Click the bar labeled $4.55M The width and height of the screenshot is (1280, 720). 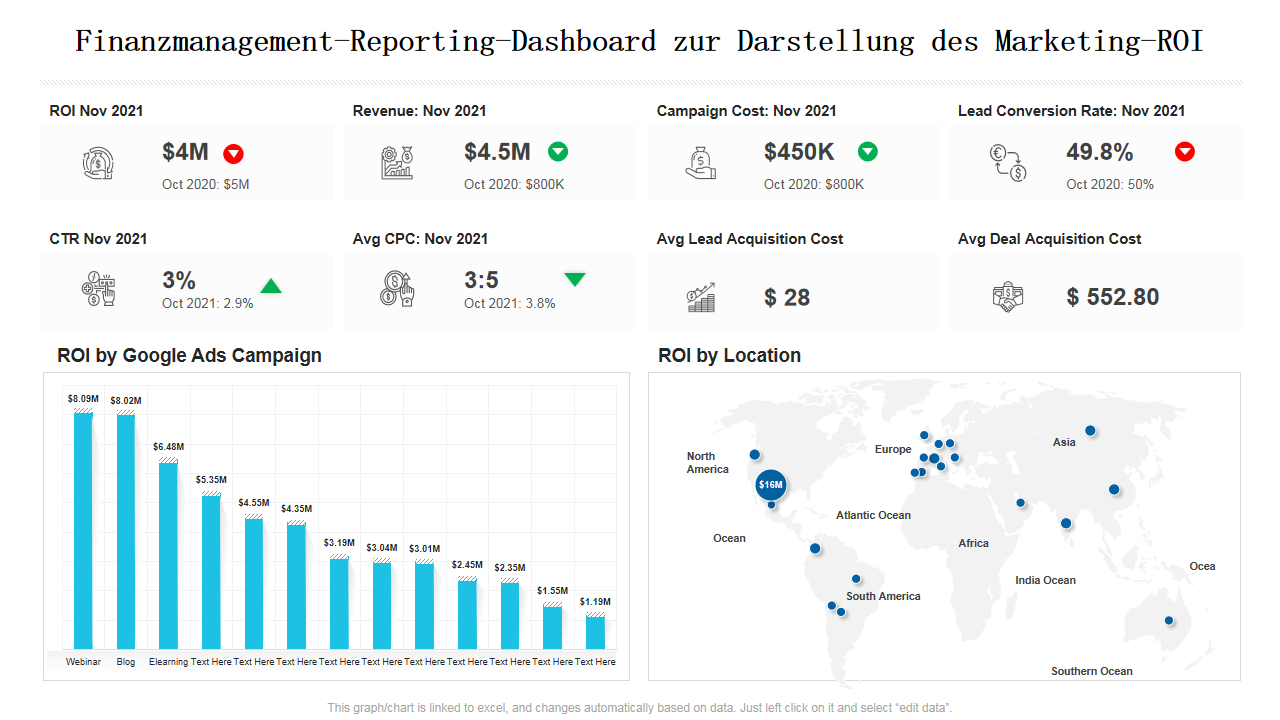[254, 582]
